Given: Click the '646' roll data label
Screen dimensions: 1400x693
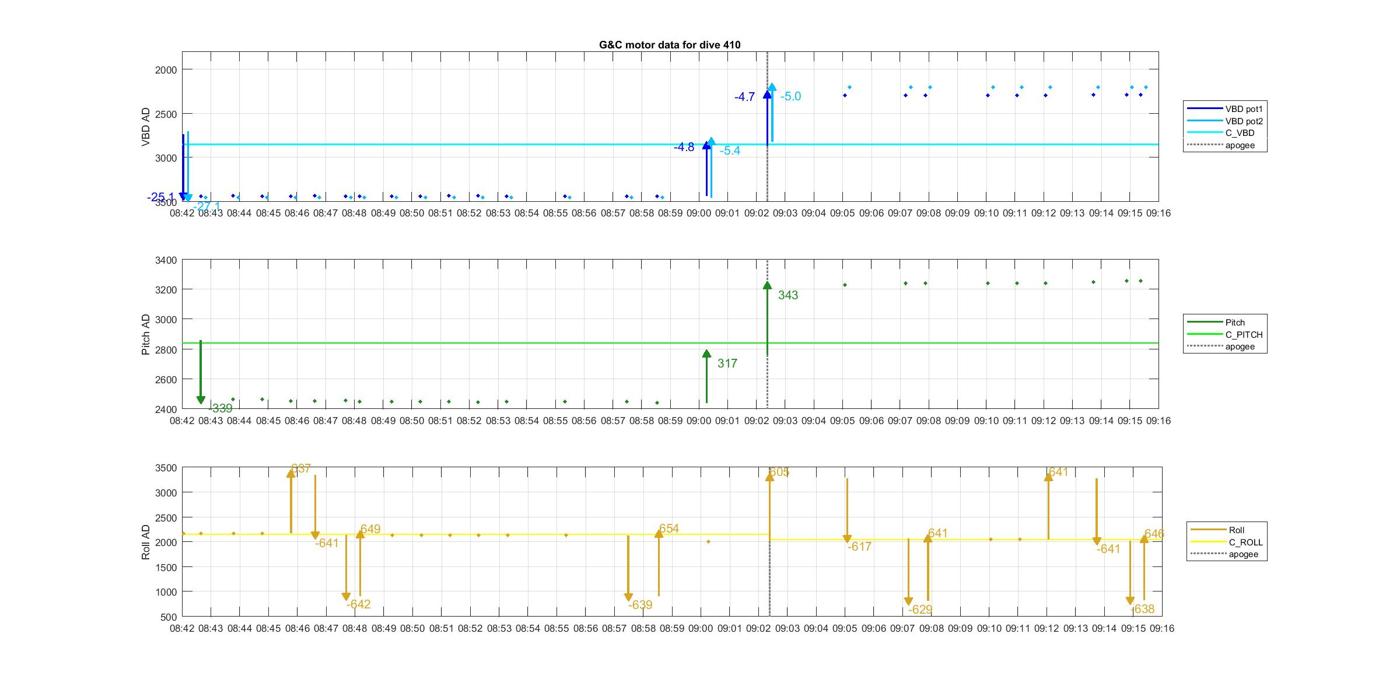Looking at the screenshot, I should point(1154,535).
